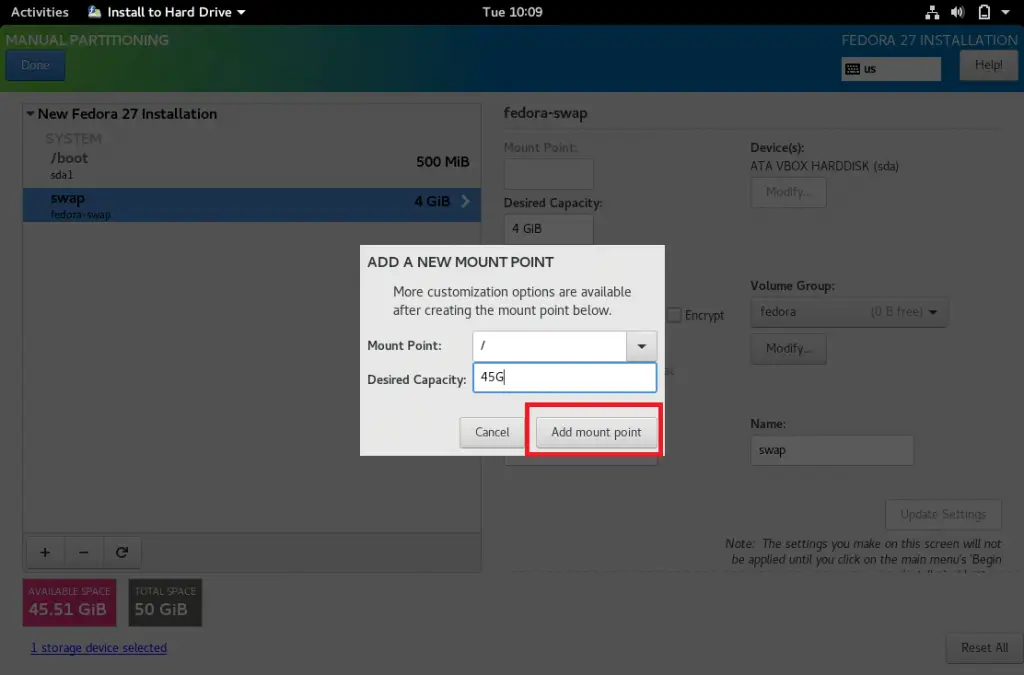1024x675 pixels.
Task: Toggle the Encrypt checkbox
Action: (x=675, y=315)
